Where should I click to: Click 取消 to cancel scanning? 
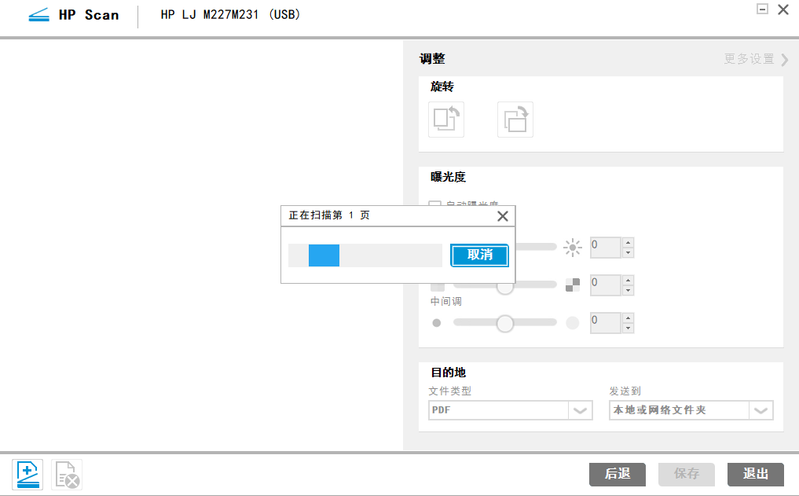click(479, 255)
